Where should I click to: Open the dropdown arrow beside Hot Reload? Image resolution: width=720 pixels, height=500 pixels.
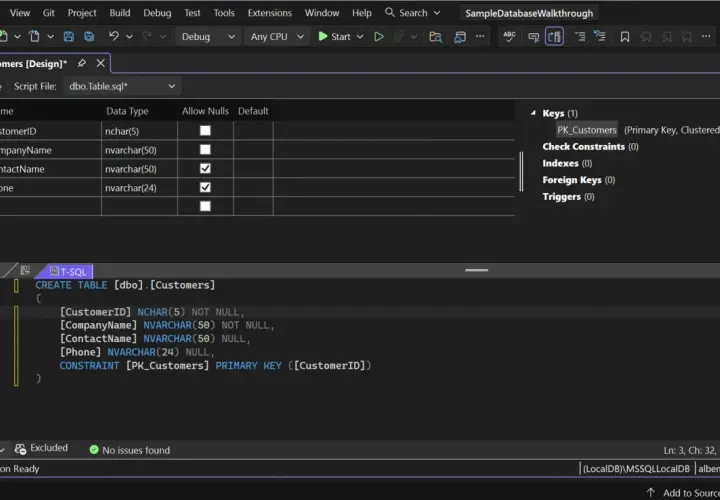click(414, 37)
